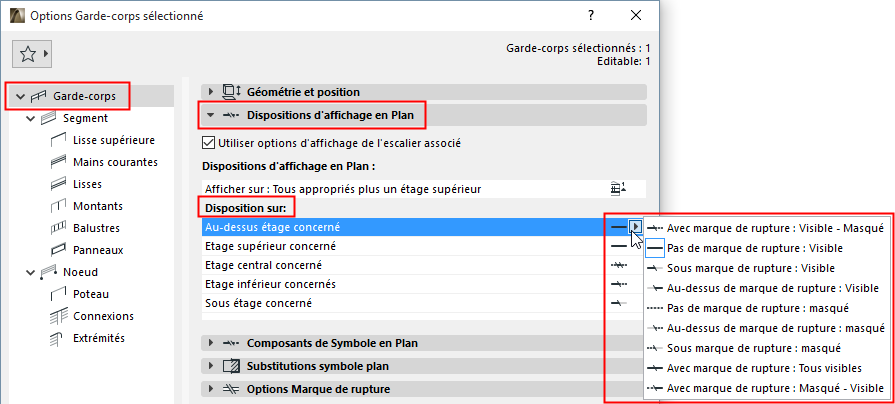Expand Composants de Symbole en Plan
Image resolution: width=895 pixels, height=404 pixels.
pos(211,343)
